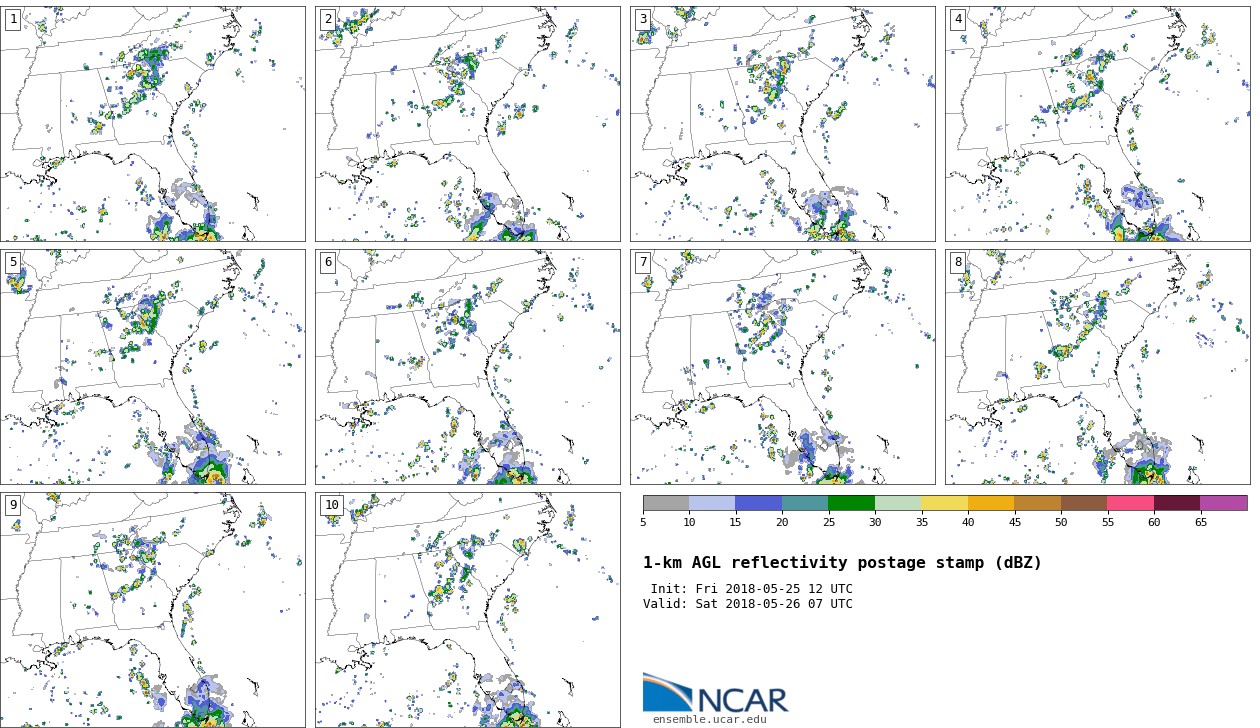
Task: Click the NCAR logo
Action: pos(715,693)
